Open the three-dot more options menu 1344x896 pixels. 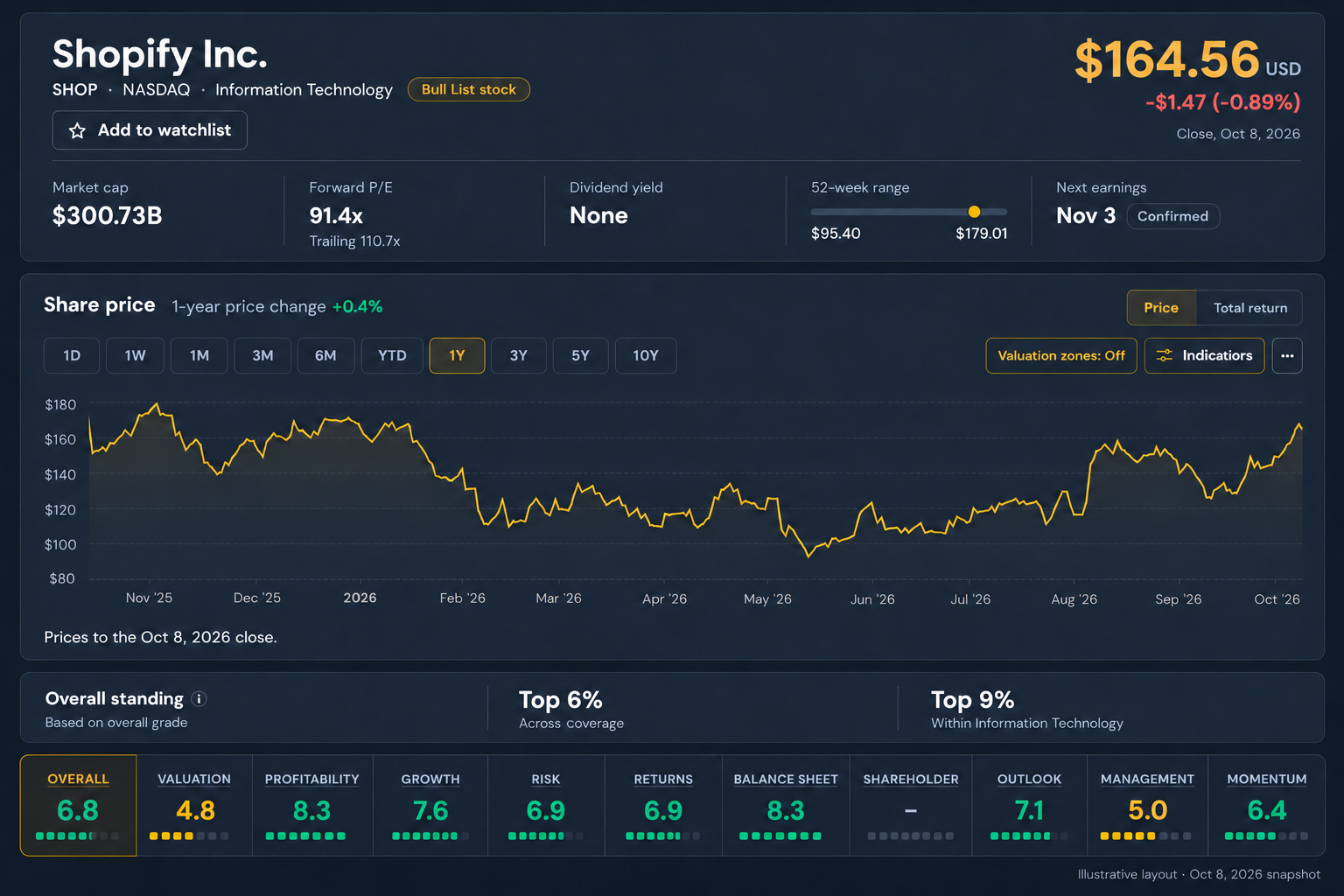tap(1287, 355)
